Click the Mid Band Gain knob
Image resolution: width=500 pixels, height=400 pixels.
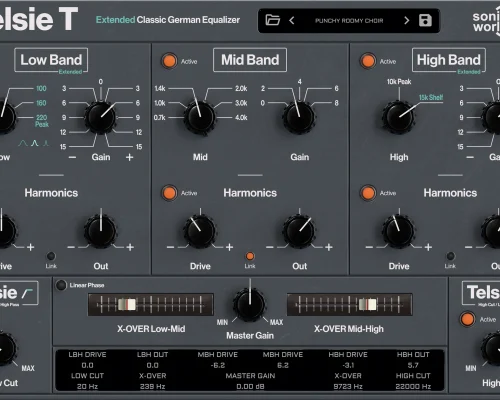click(x=299, y=117)
